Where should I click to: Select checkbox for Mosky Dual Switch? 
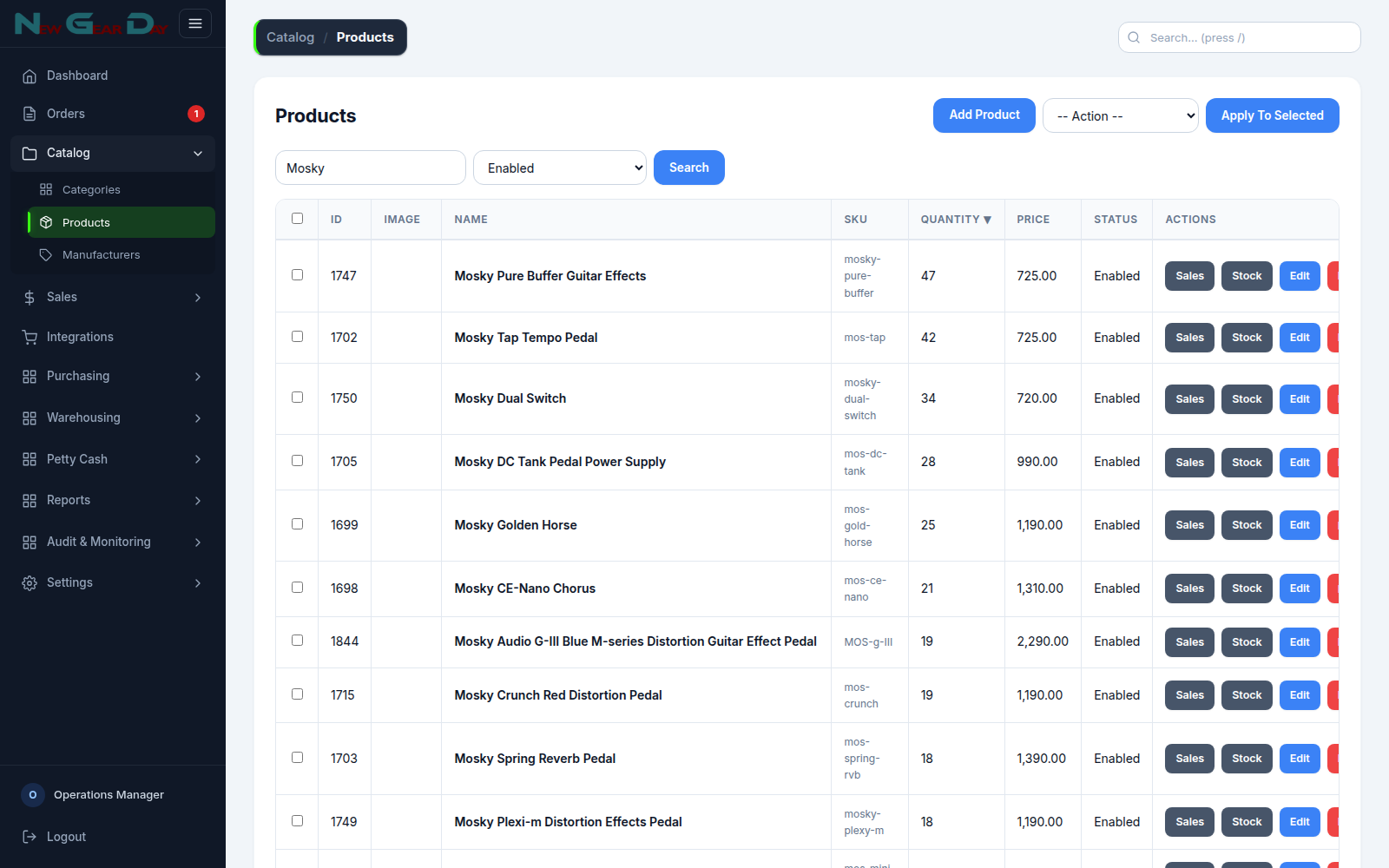coord(297,398)
